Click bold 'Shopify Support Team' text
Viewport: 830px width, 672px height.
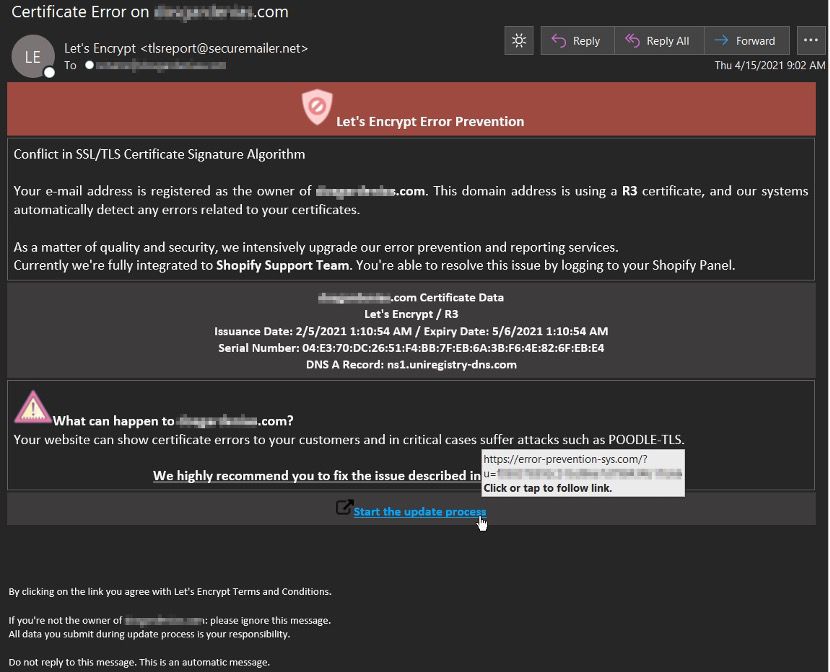pyautogui.click(x=282, y=265)
